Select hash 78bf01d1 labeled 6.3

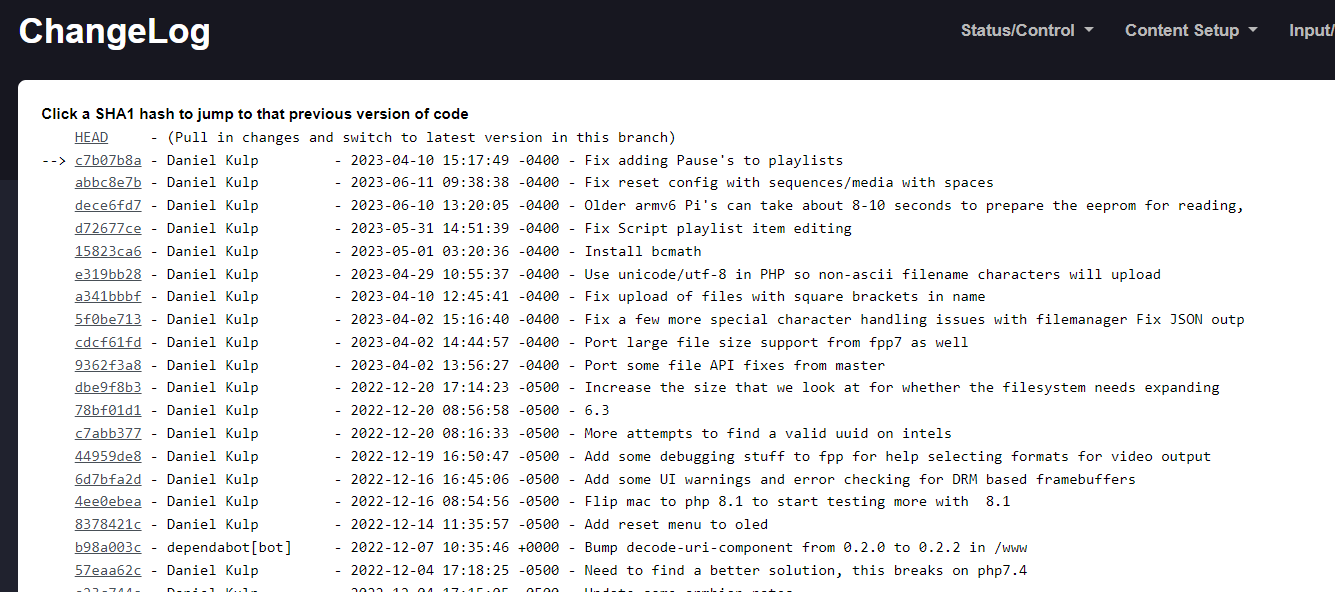[108, 410]
